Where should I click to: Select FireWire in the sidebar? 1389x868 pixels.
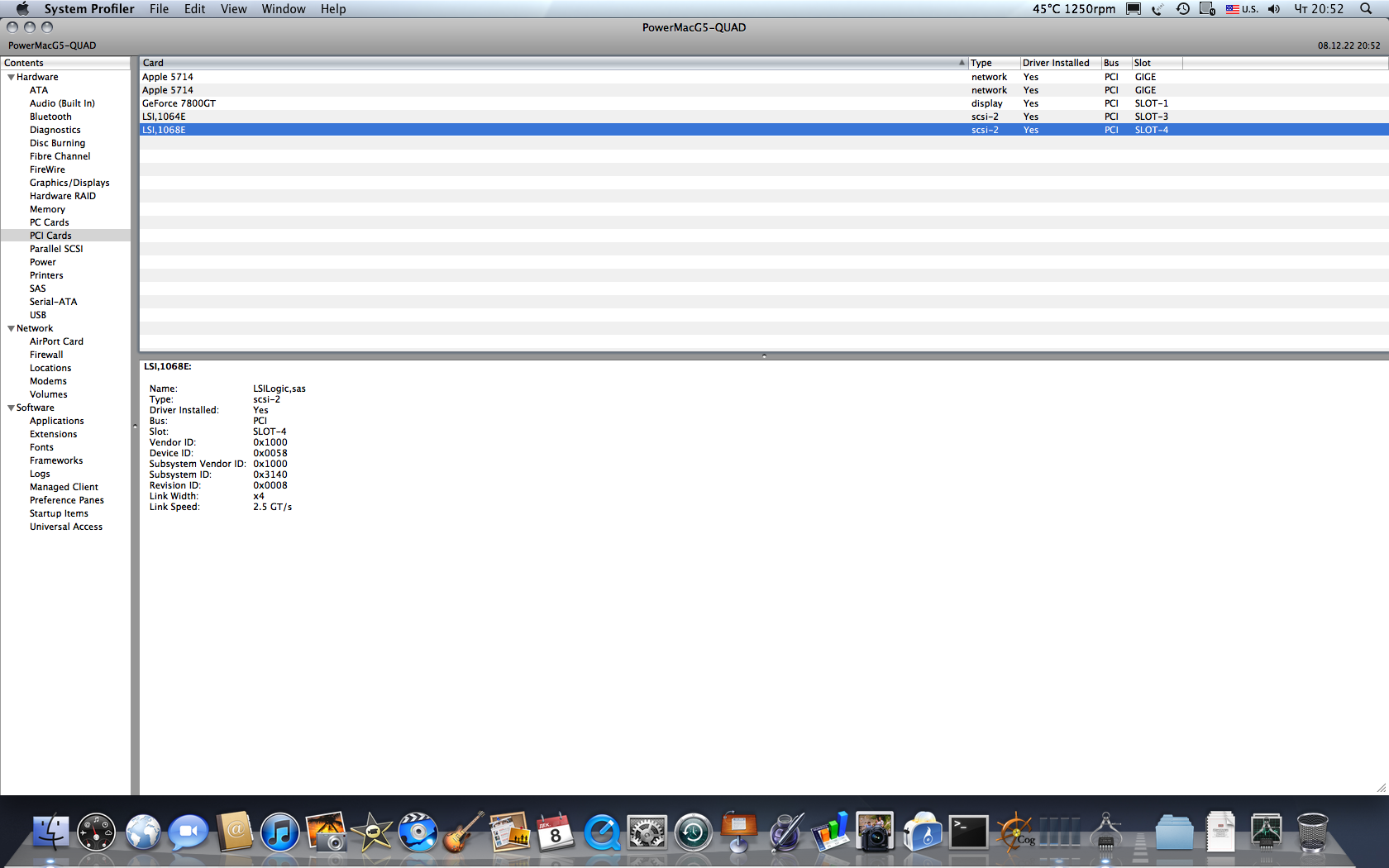click(x=47, y=169)
